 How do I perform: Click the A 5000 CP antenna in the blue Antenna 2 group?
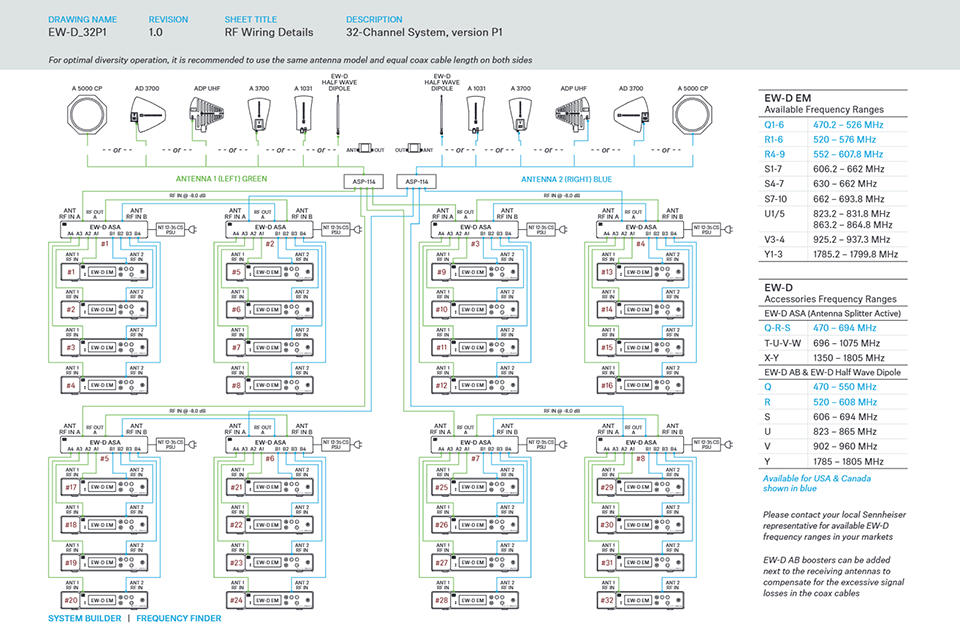(x=692, y=115)
